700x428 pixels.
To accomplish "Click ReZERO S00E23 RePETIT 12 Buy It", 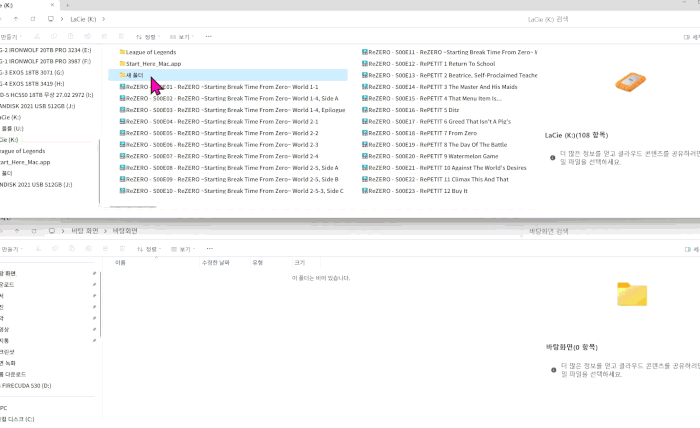I will (x=420, y=190).
